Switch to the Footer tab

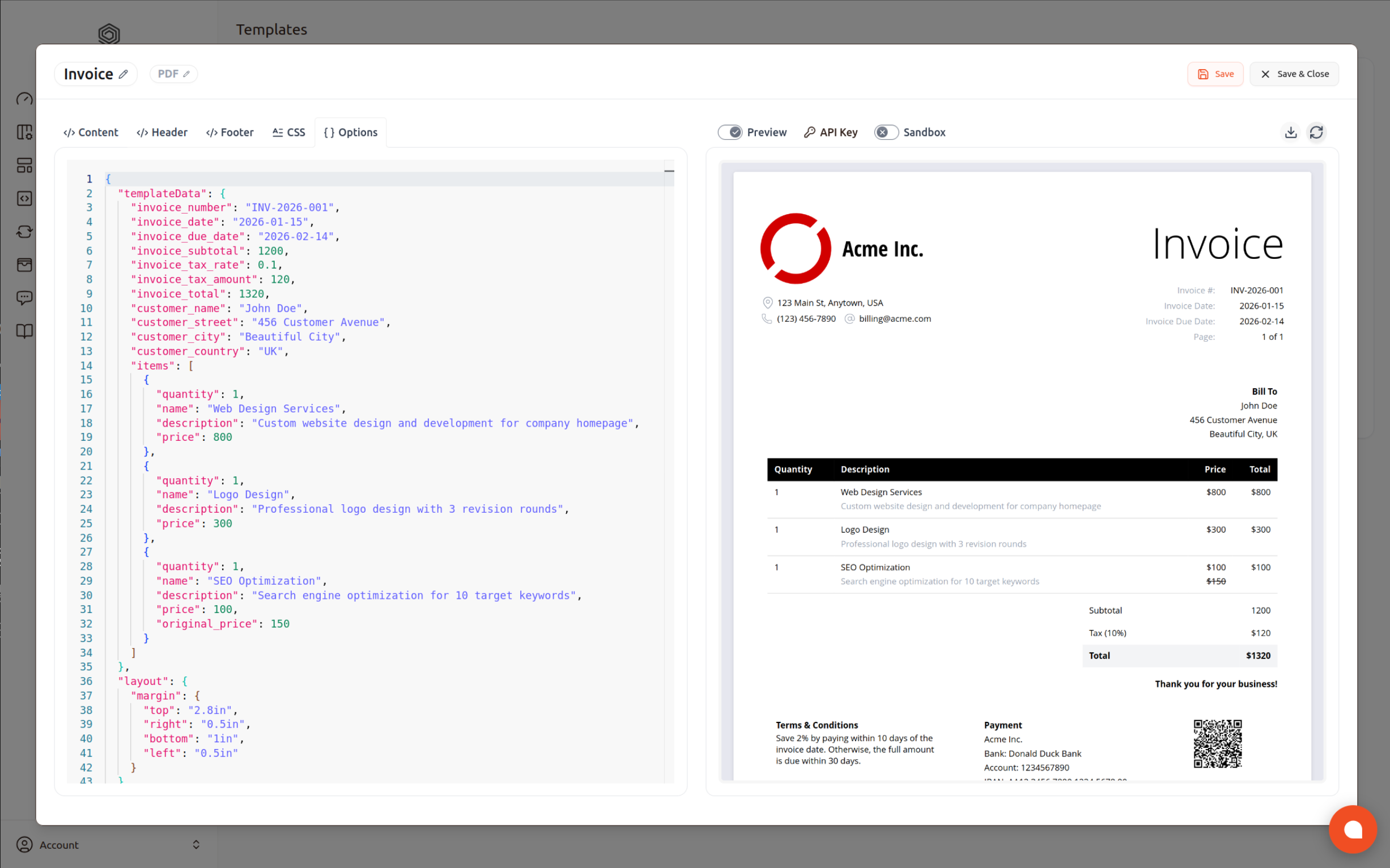[x=229, y=133]
